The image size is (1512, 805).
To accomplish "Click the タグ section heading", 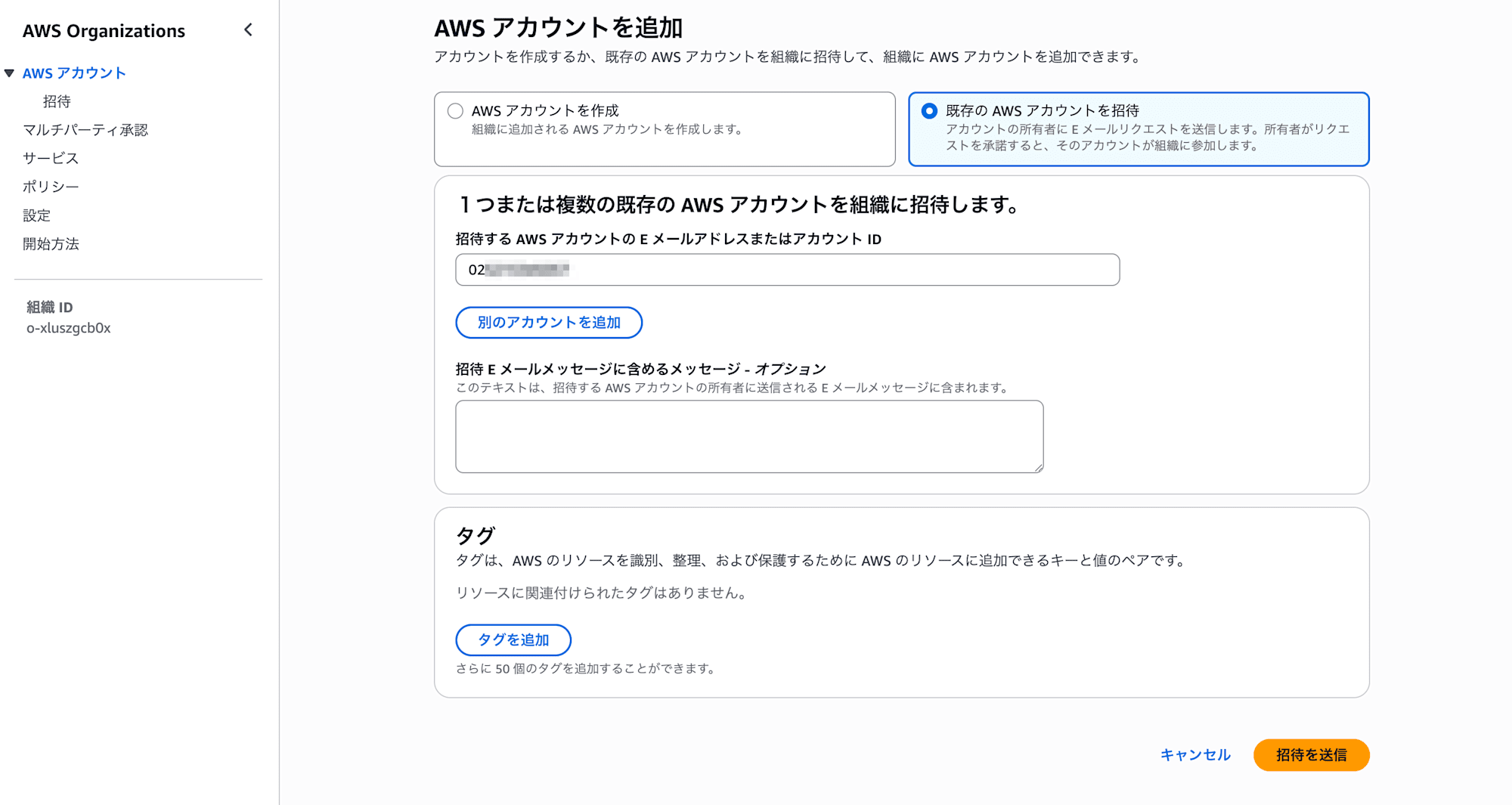I will pos(476,535).
